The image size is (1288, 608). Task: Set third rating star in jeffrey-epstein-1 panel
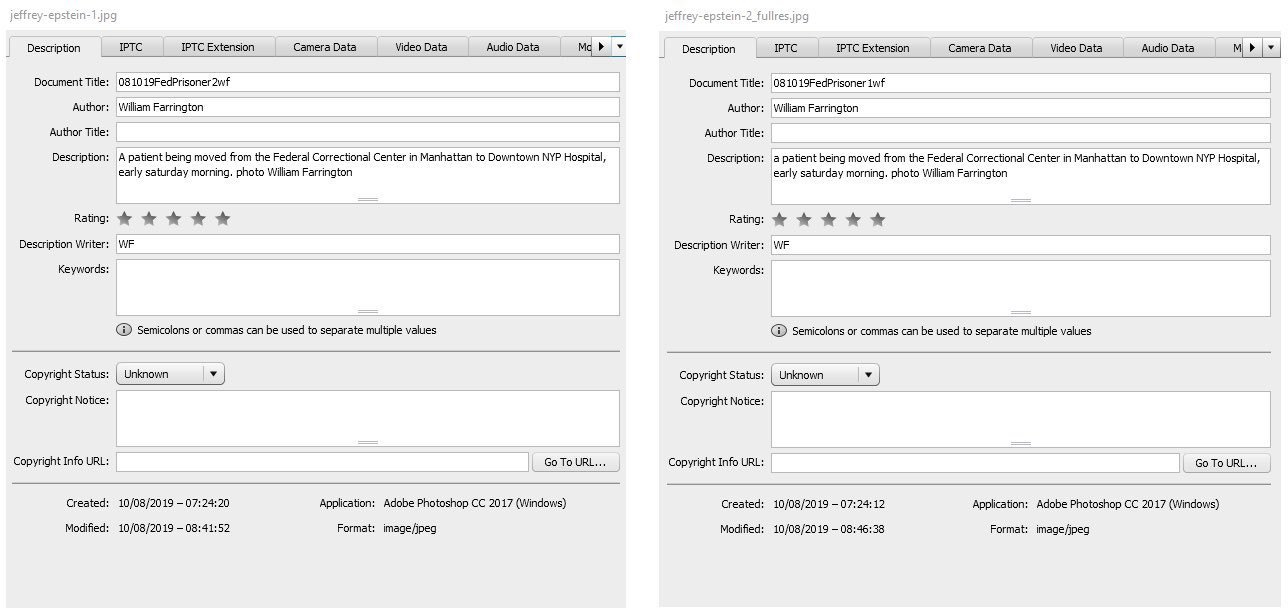click(x=174, y=218)
